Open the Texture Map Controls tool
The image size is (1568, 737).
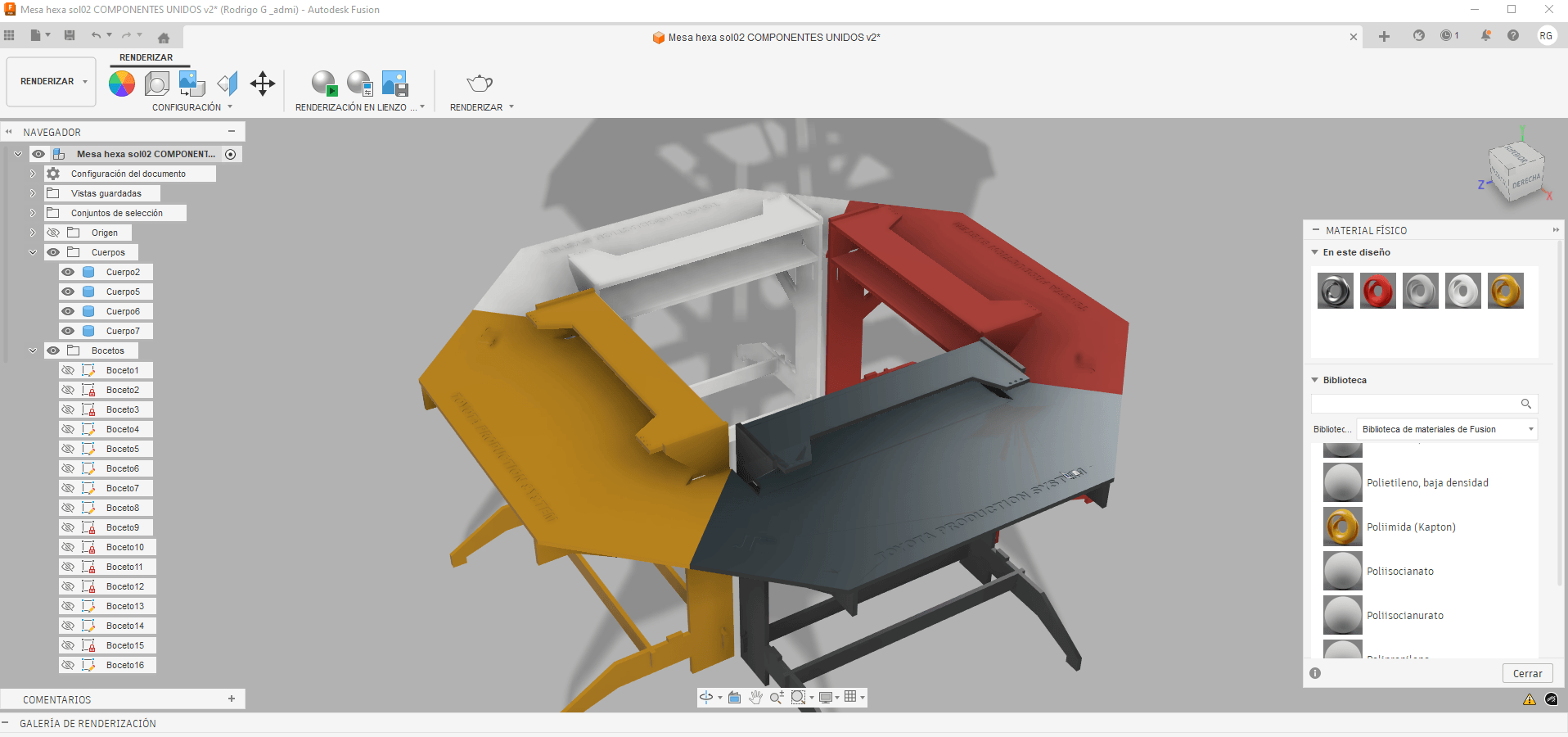click(228, 84)
